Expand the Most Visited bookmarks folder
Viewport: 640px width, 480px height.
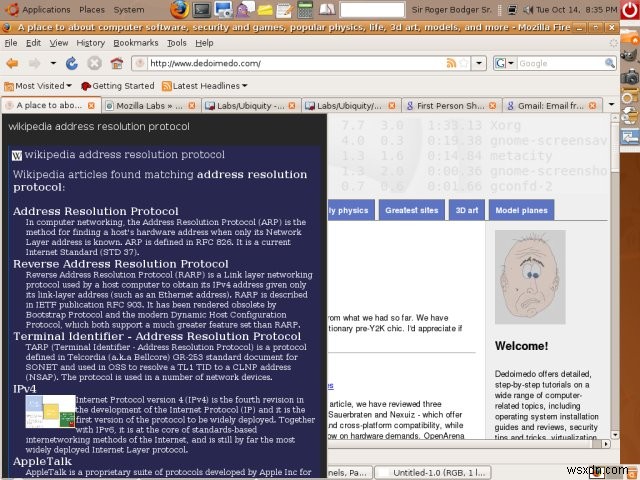point(38,86)
